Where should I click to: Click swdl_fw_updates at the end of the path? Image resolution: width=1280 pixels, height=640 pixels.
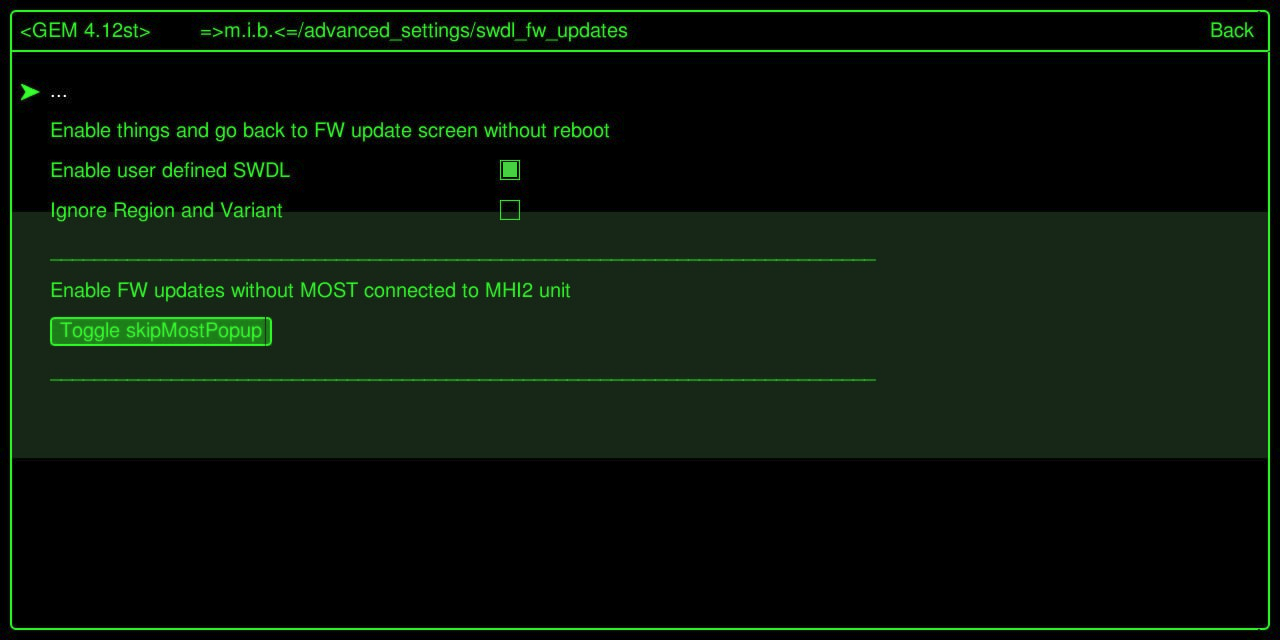(552, 31)
